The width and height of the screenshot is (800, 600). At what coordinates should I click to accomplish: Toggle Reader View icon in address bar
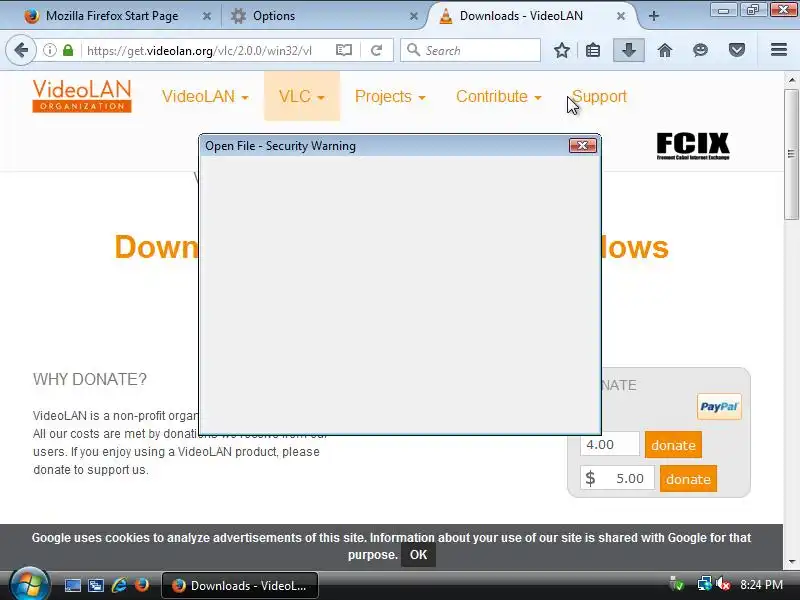(x=344, y=50)
